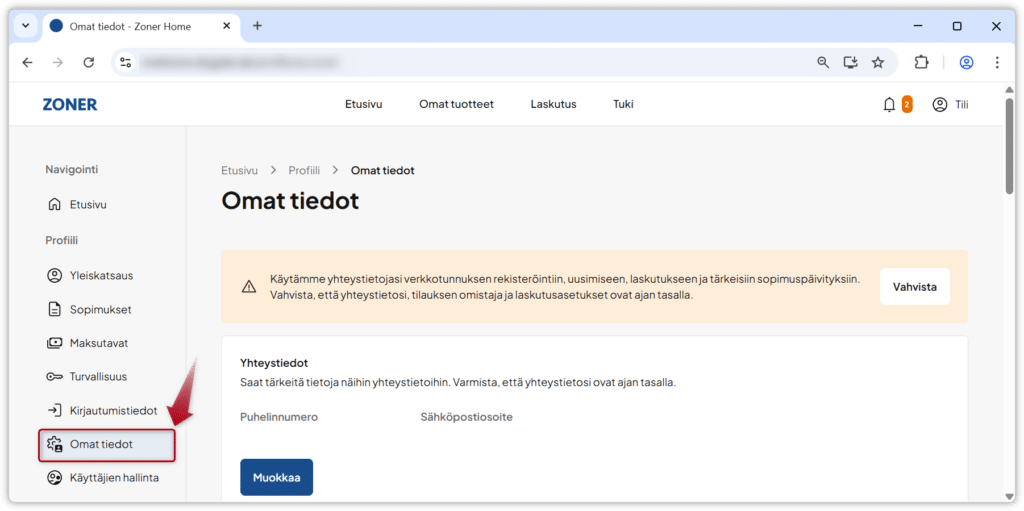Open Yleiskatsaus in the sidebar
1024x511 pixels.
point(101,275)
